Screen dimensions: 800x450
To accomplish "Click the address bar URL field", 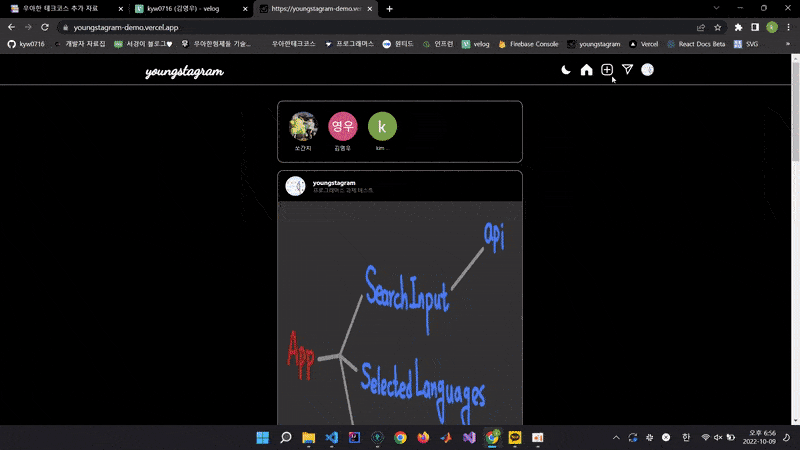I will point(378,28).
